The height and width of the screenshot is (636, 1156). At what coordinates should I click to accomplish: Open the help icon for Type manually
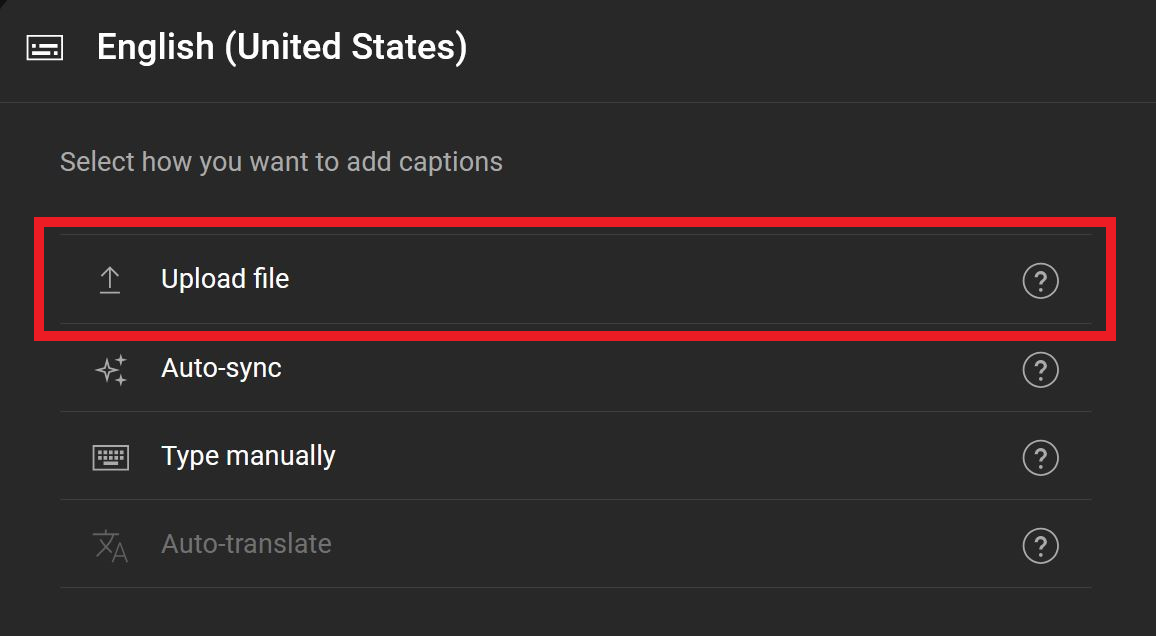click(x=1040, y=458)
